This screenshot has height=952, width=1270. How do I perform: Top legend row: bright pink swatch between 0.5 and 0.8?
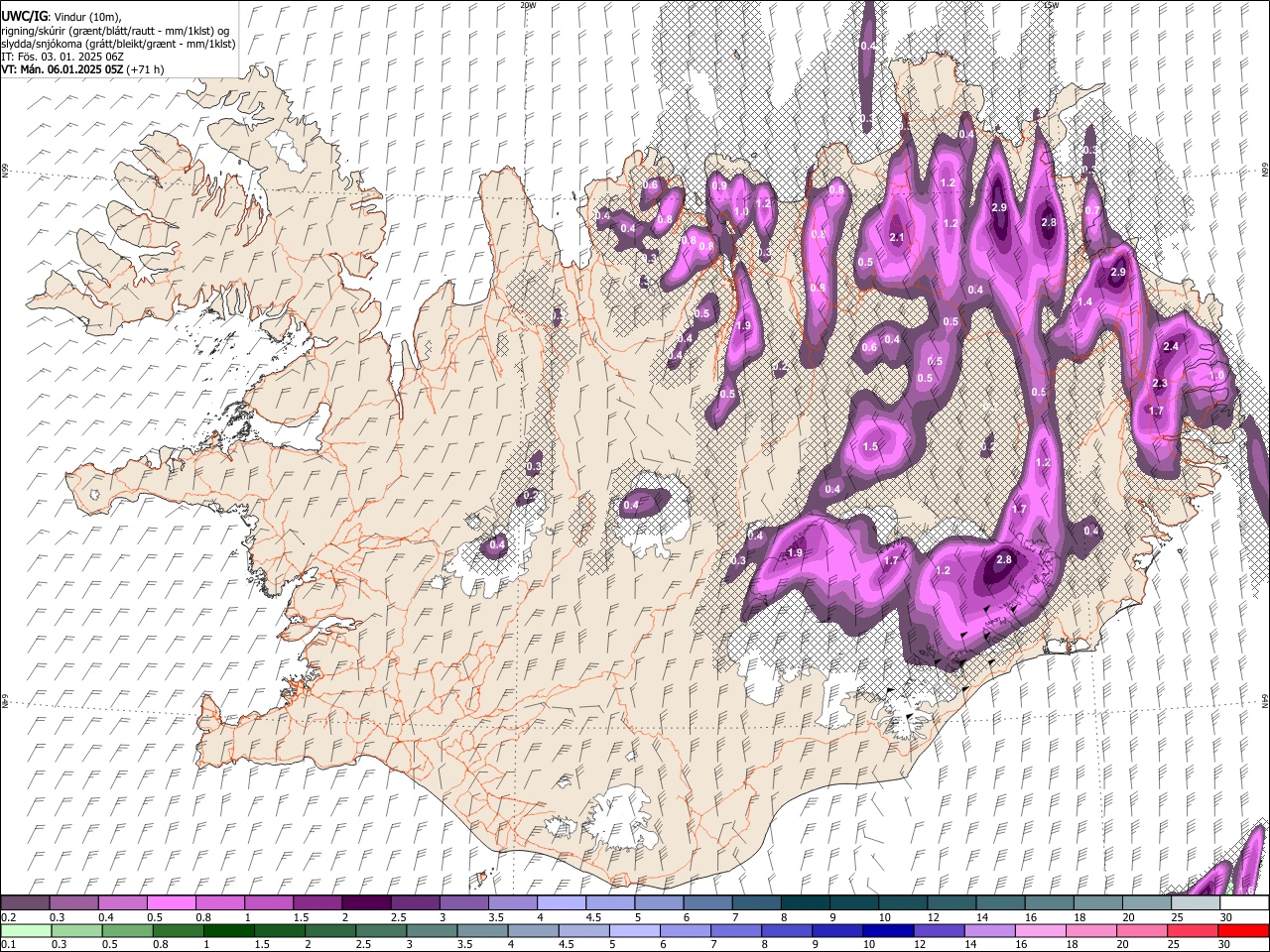[x=171, y=903]
